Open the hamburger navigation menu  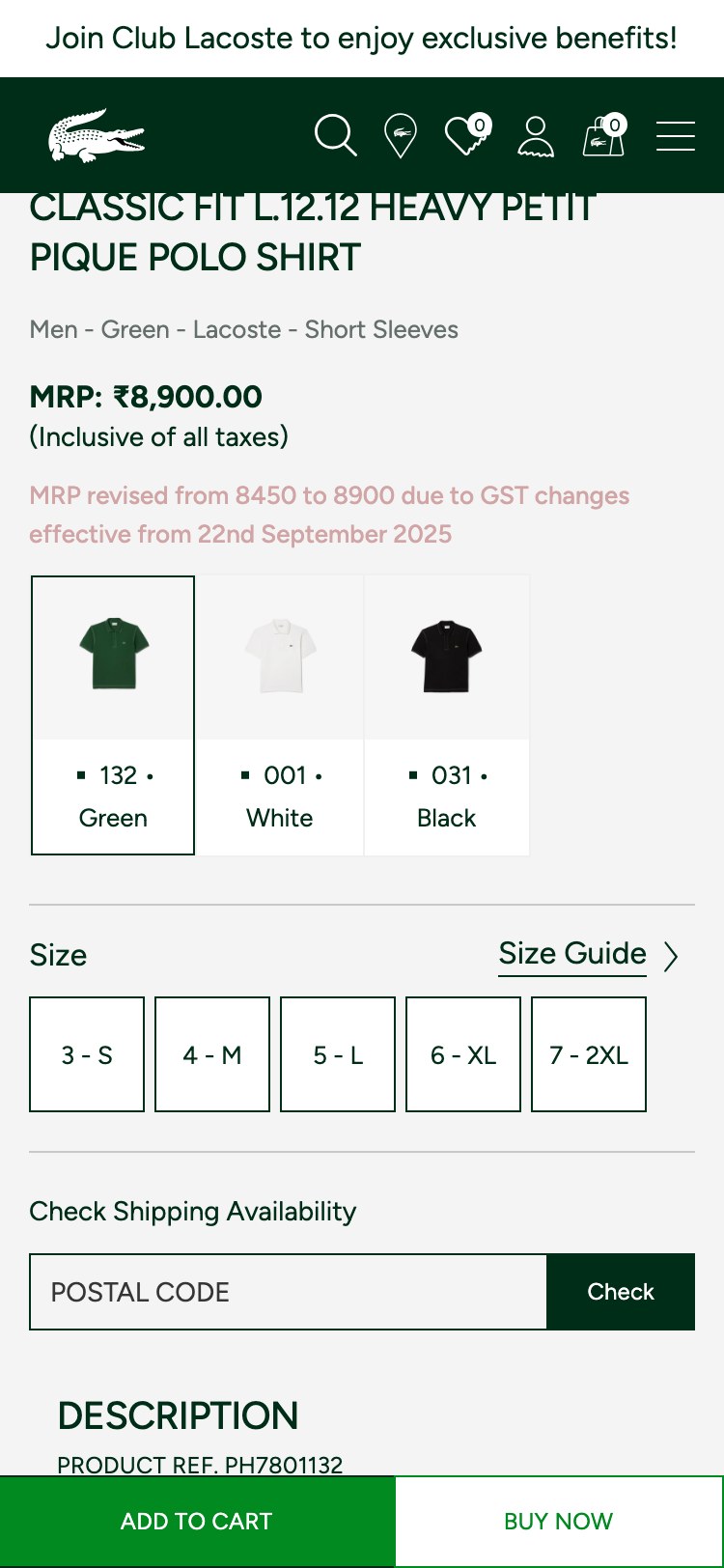[x=676, y=136]
